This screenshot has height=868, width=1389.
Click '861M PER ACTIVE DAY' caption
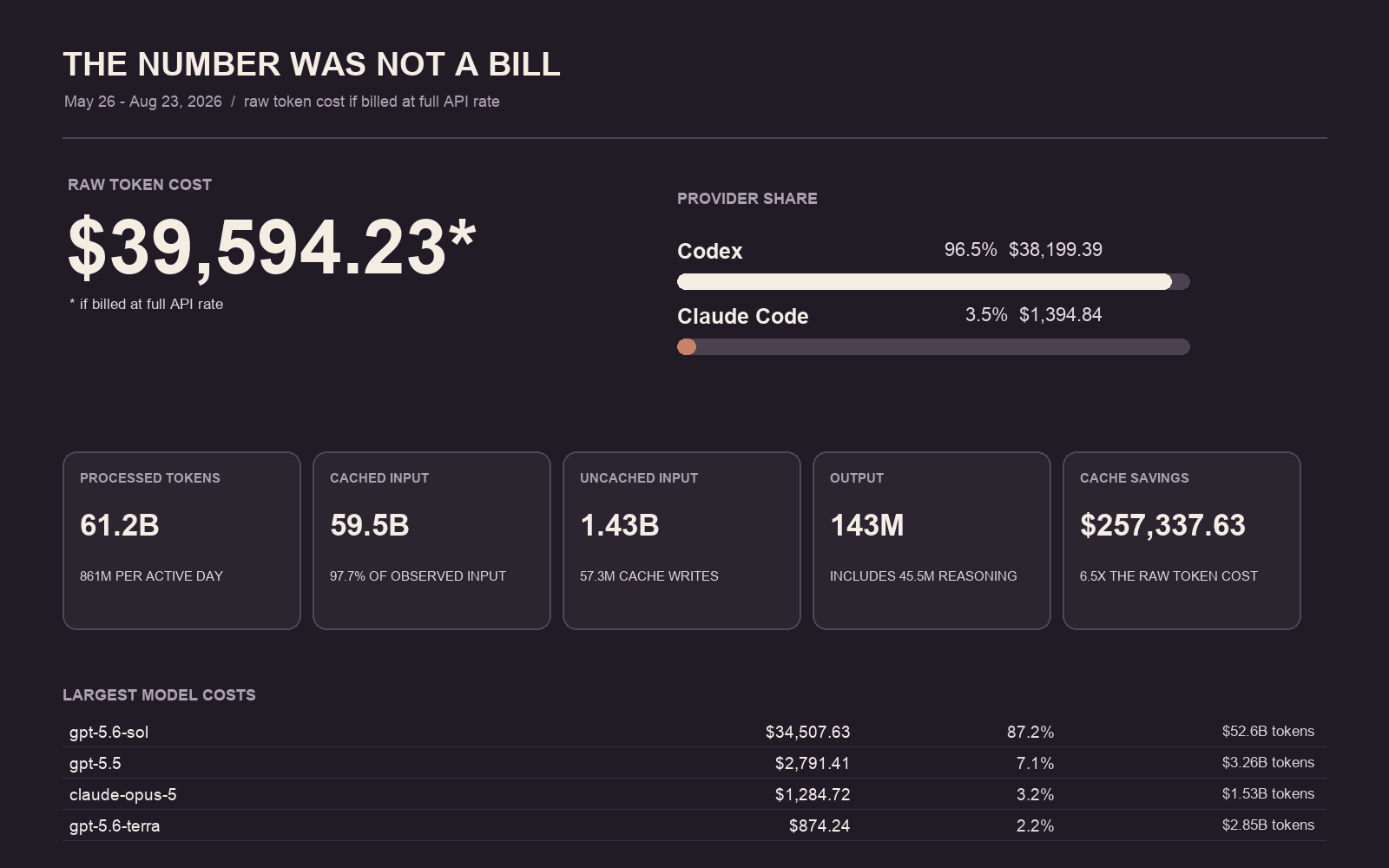(151, 576)
